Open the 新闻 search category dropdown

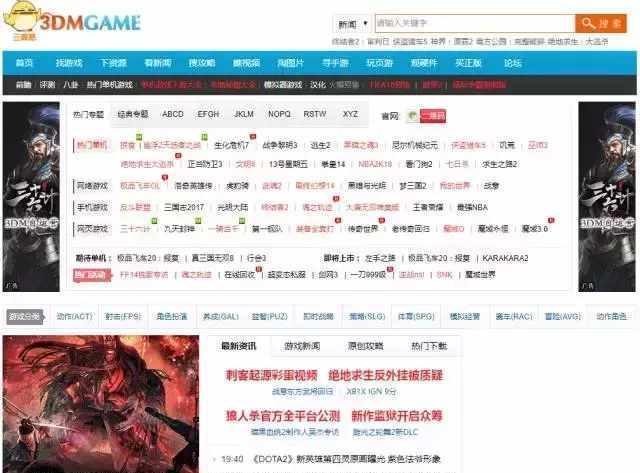tap(352, 24)
